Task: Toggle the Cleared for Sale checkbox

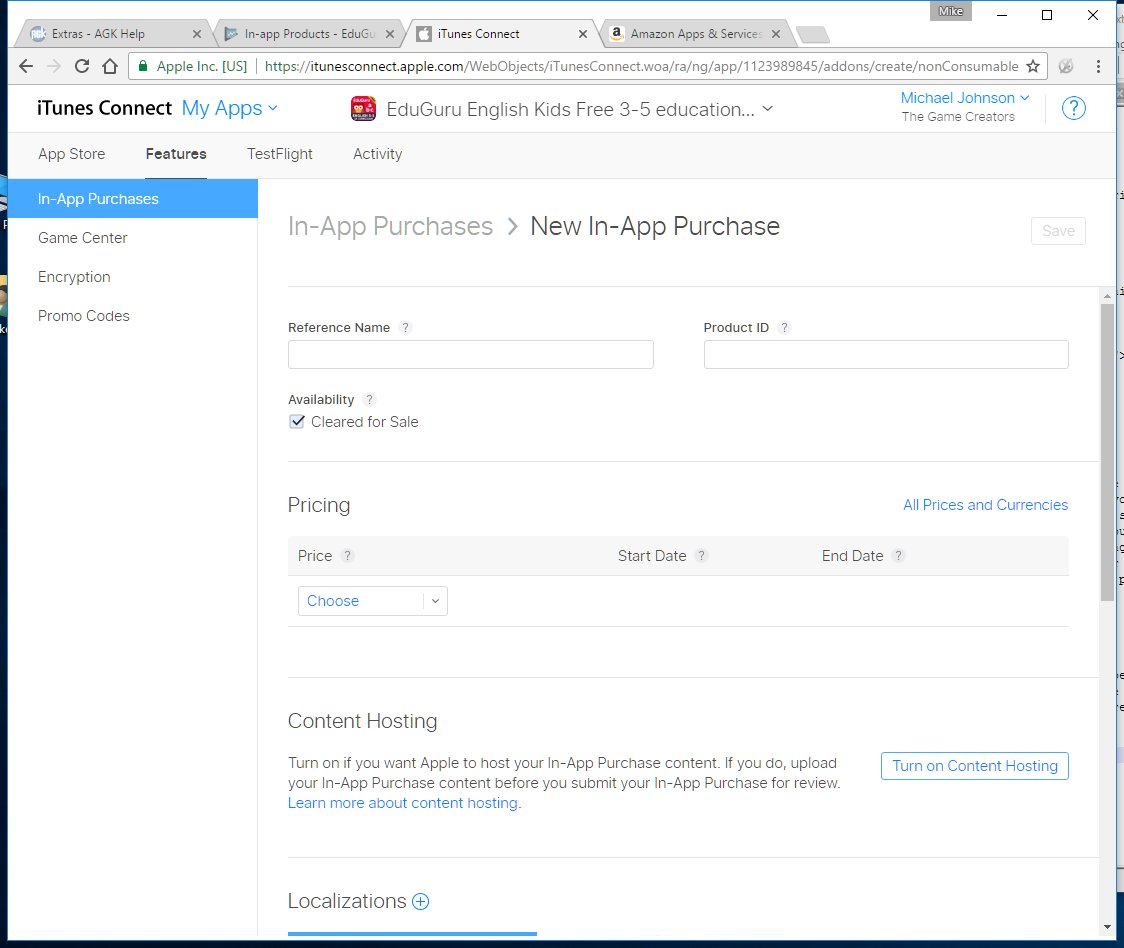Action: pos(297,422)
